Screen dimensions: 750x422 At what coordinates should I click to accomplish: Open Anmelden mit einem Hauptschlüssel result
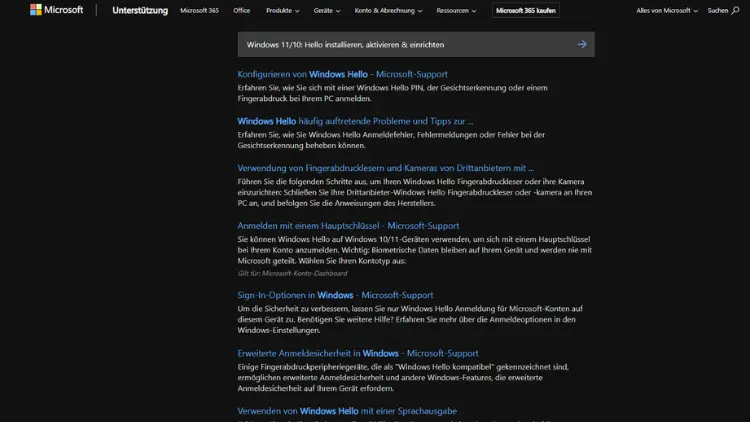(348, 225)
